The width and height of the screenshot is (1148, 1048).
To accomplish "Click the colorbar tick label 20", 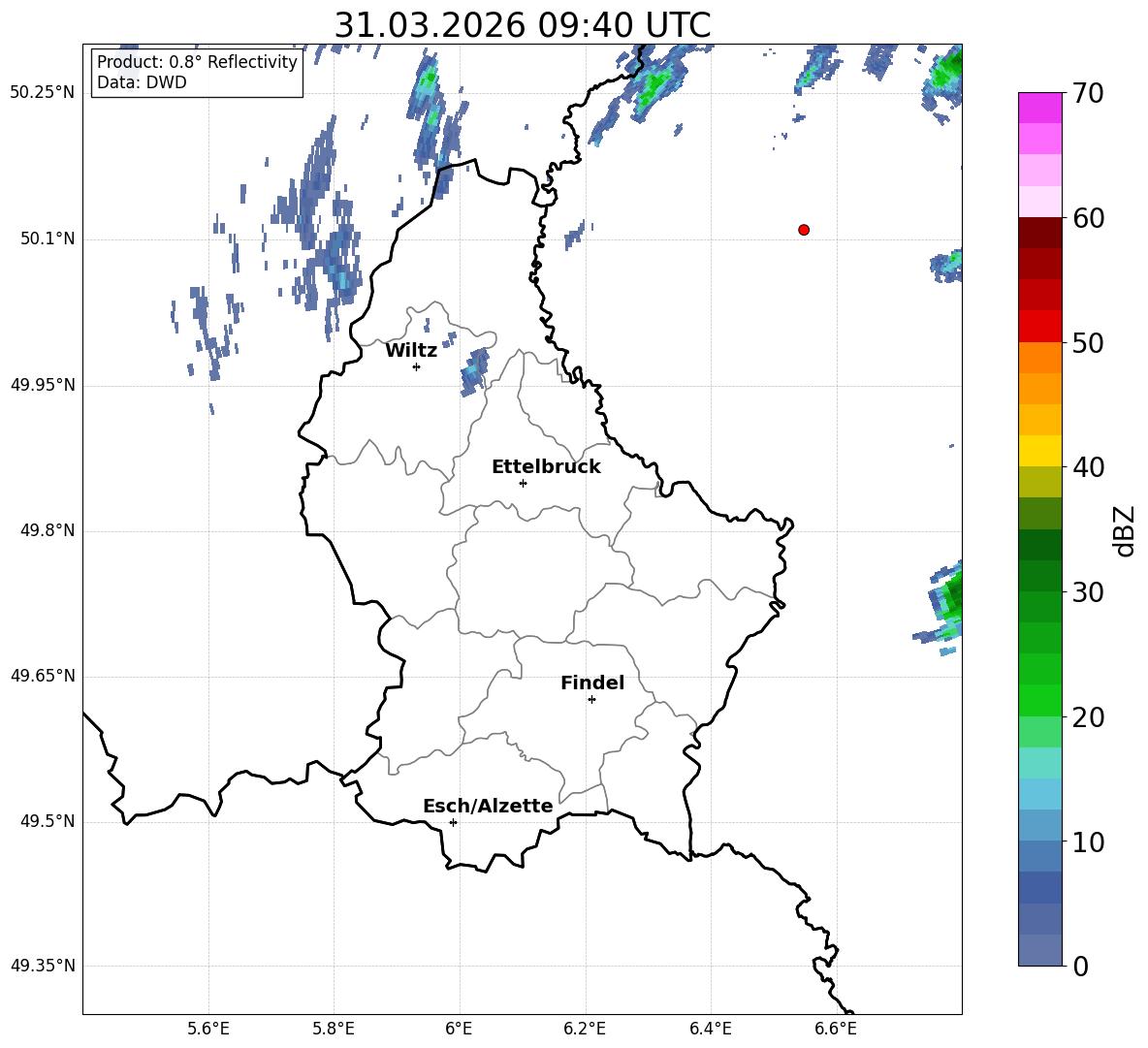I will pyautogui.click(x=1088, y=717).
